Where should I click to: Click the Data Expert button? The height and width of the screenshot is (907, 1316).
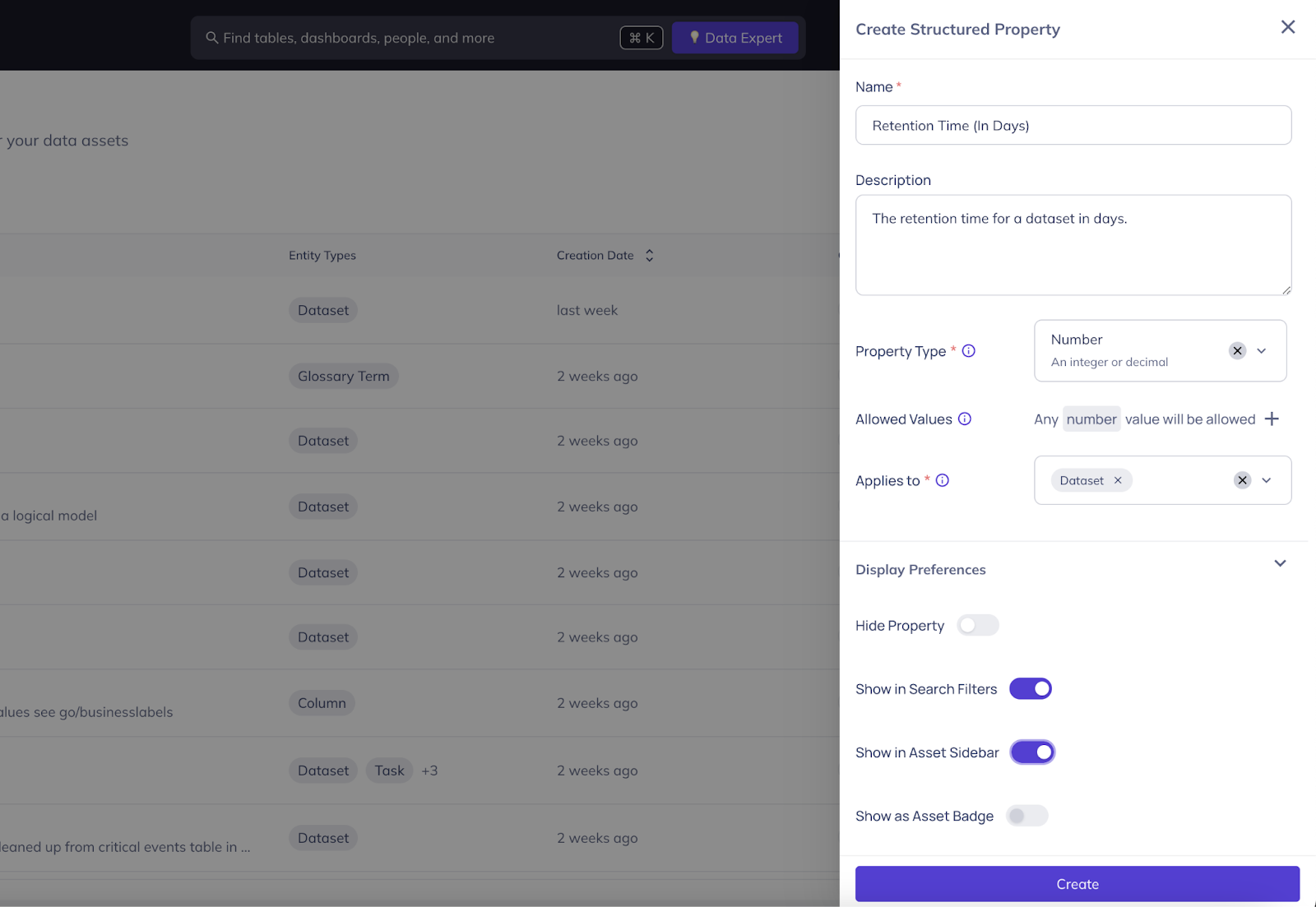coord(734,38)
